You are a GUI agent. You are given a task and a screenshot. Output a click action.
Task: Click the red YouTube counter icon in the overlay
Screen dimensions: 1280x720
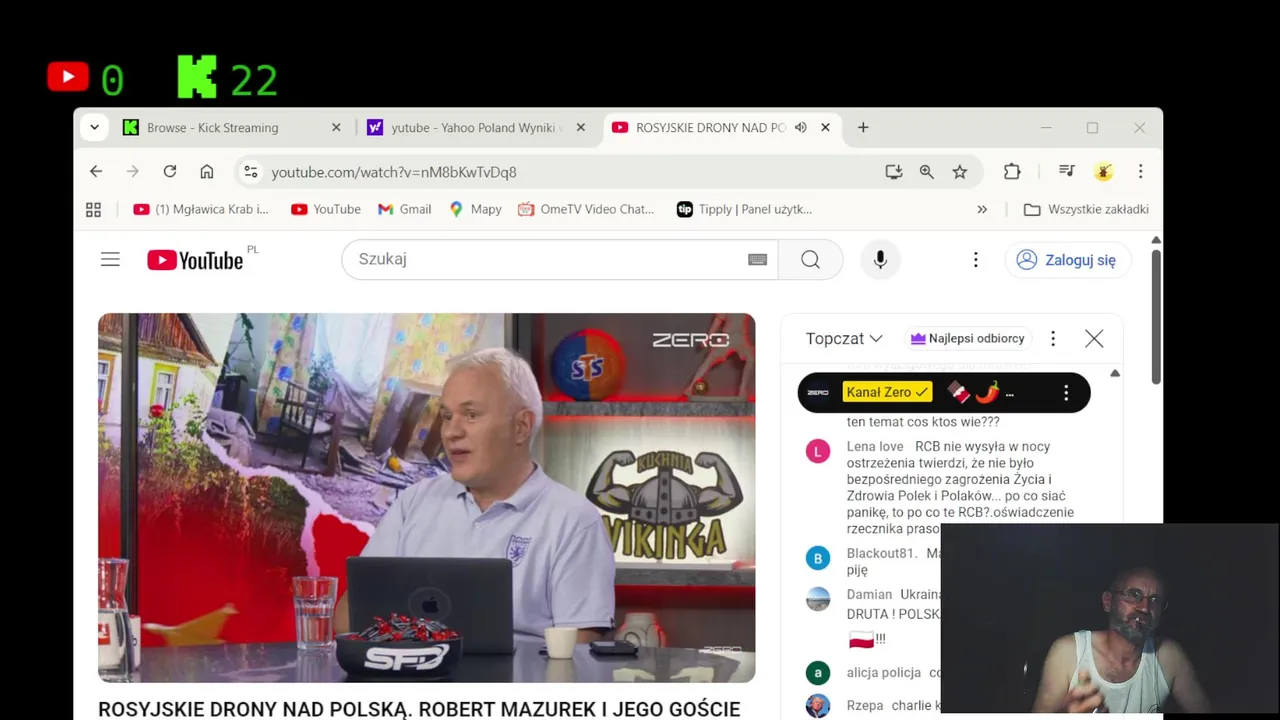pyautogui.click(x=68, y=77)
